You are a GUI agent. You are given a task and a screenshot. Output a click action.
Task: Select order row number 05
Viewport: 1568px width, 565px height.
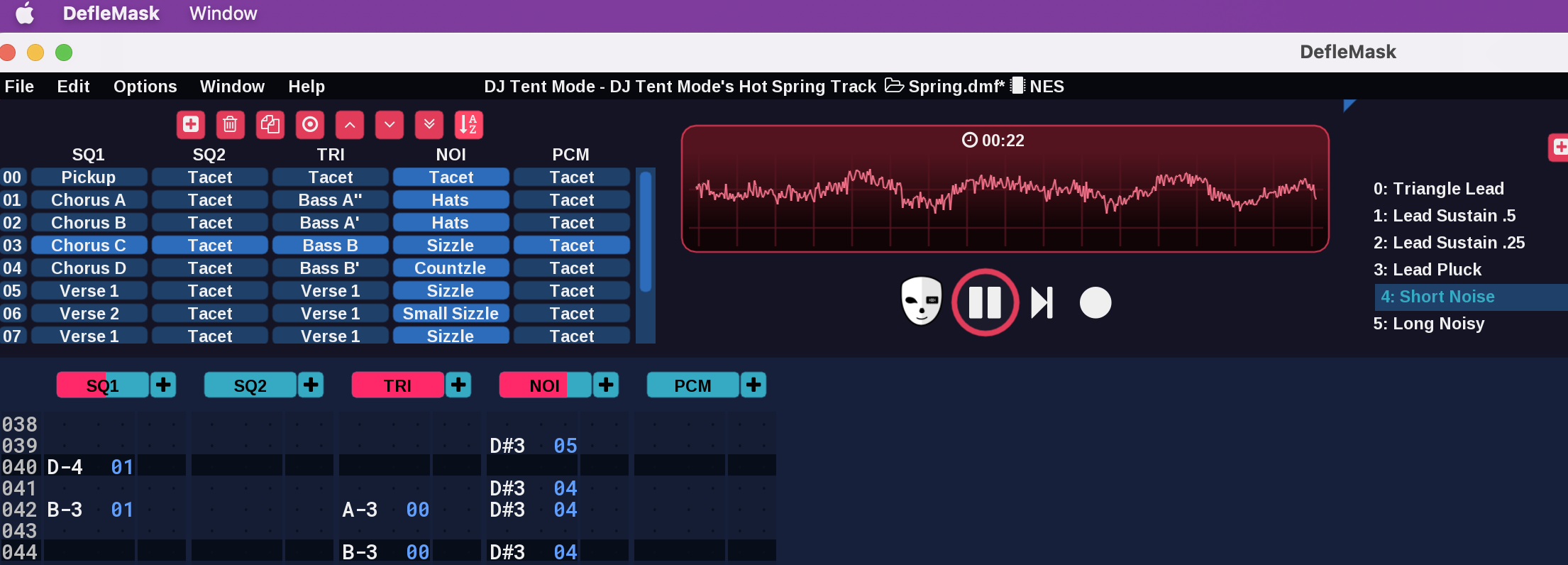(x=13, y=290)
